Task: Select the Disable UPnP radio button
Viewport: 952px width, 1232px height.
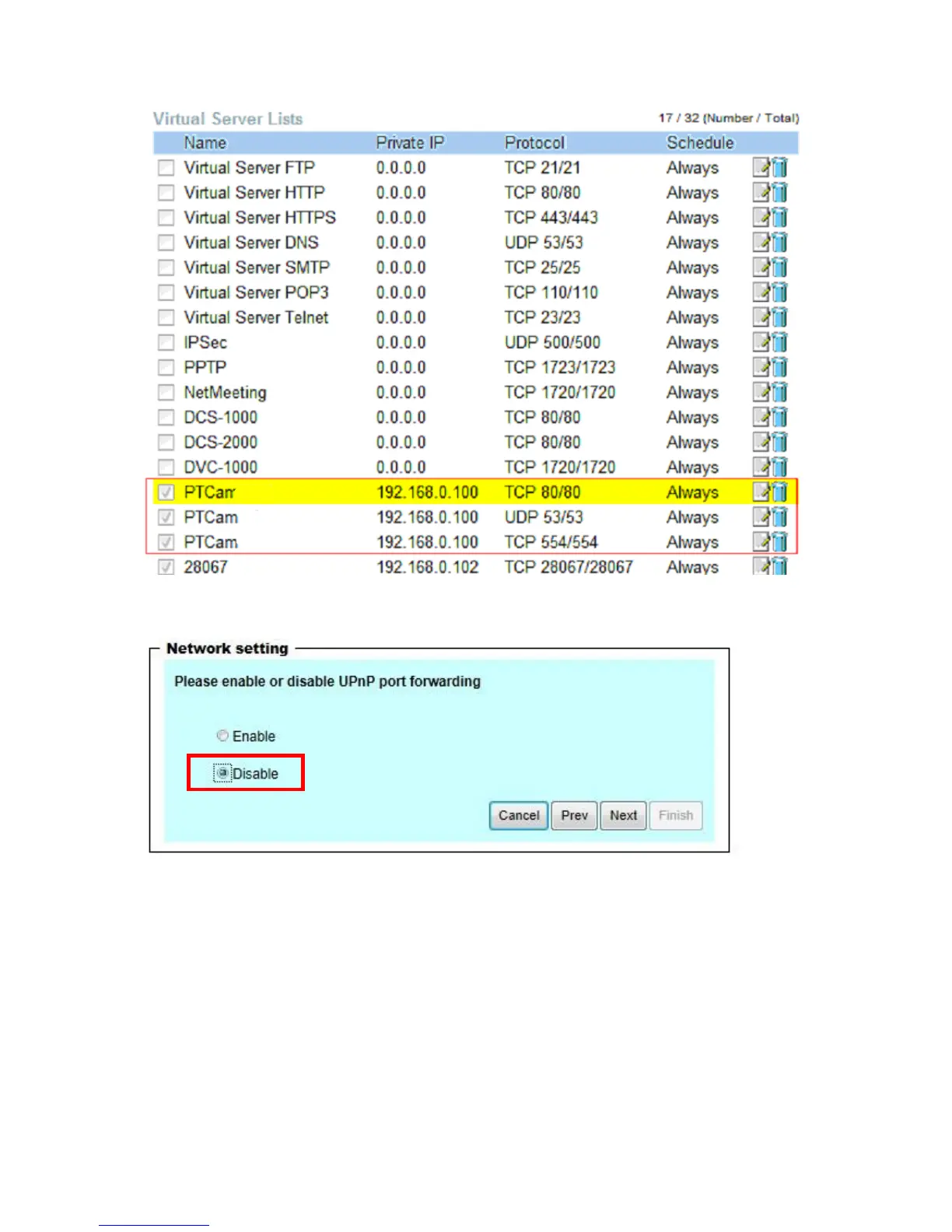Action: 222,773
